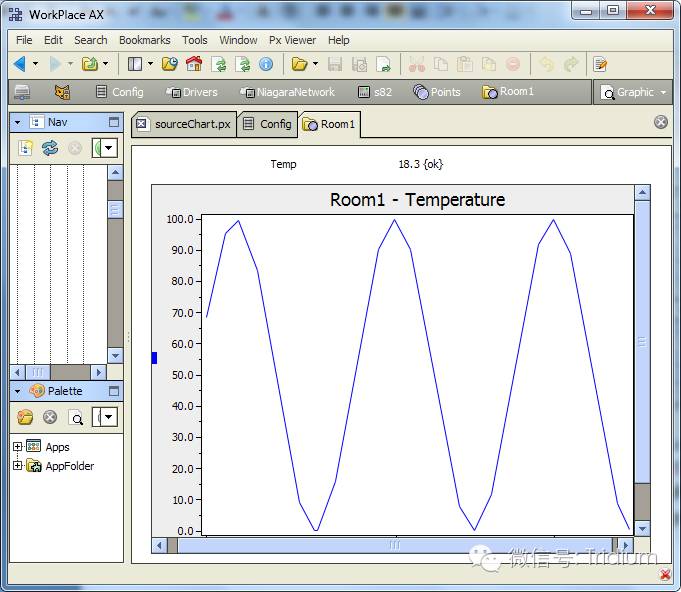Click the Paste clipboard icon
Viewport: 681px width, 592px height.
click(465, 64)
